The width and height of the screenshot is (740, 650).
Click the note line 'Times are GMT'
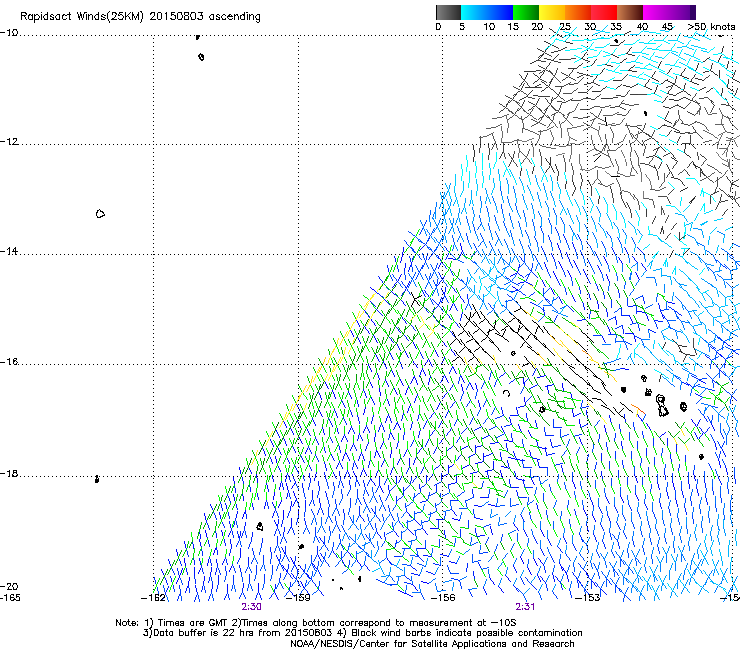pos(193,623)
